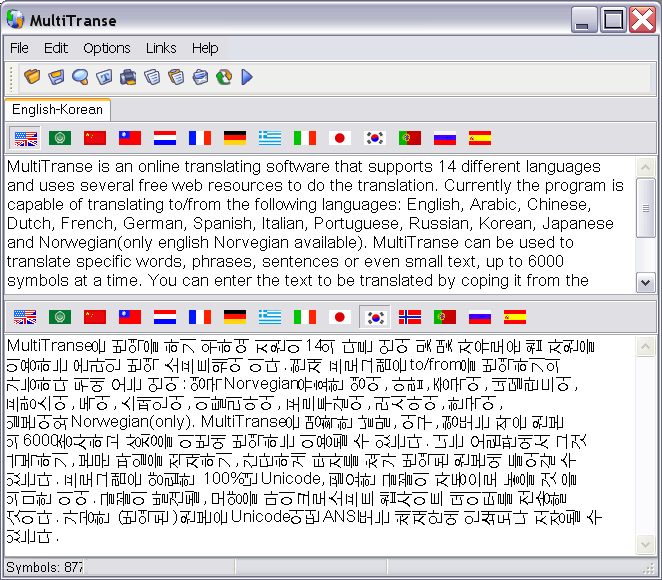Click the swap languages arrows icon
This screenshot has height=580, width=662.
pos(224,77)
